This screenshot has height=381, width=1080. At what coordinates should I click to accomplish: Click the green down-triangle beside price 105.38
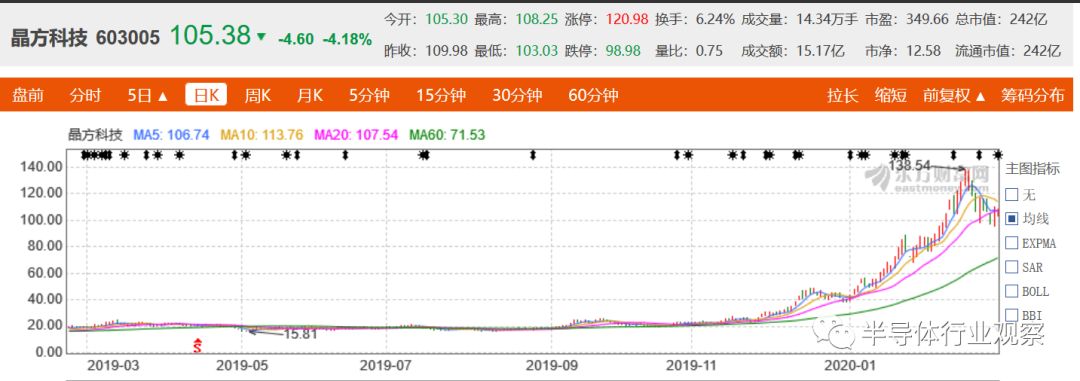261,37
